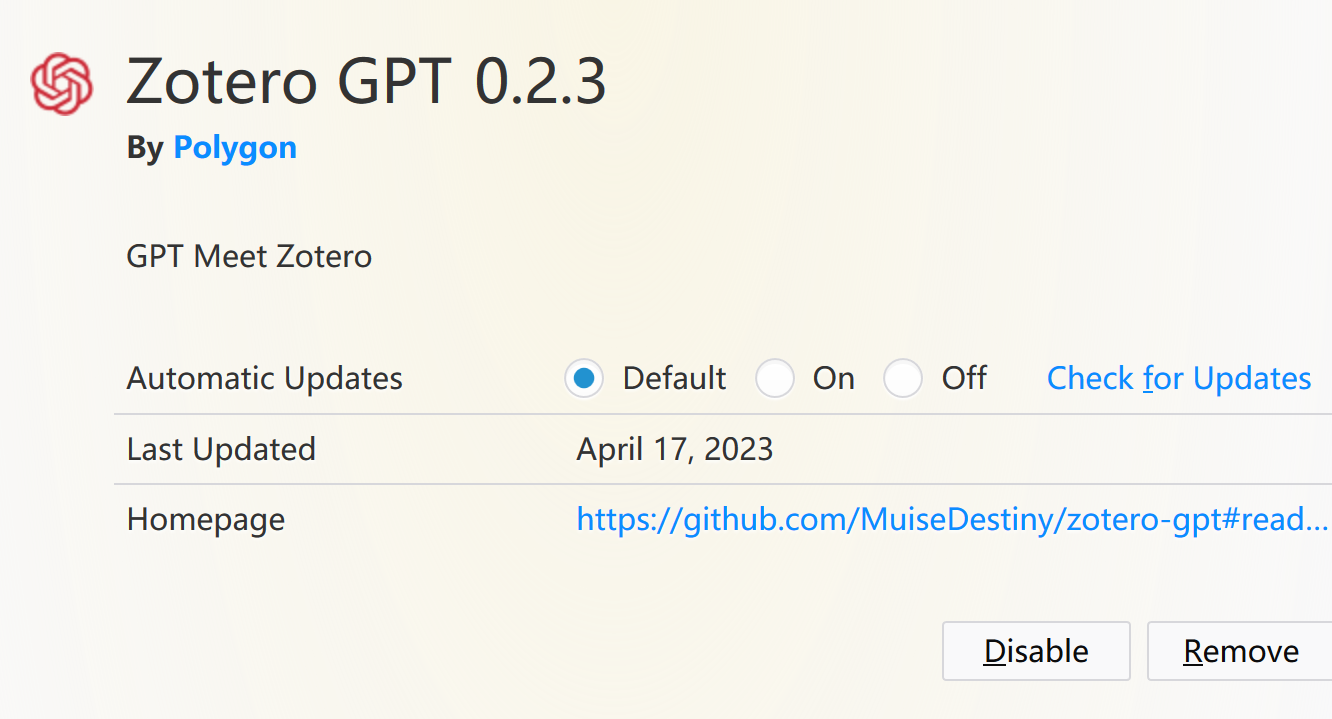Screen dimensions: 1332x719
Task: Select the OpenAI logo beside the title
Action: pyautogui.click(x=61, y=84)
